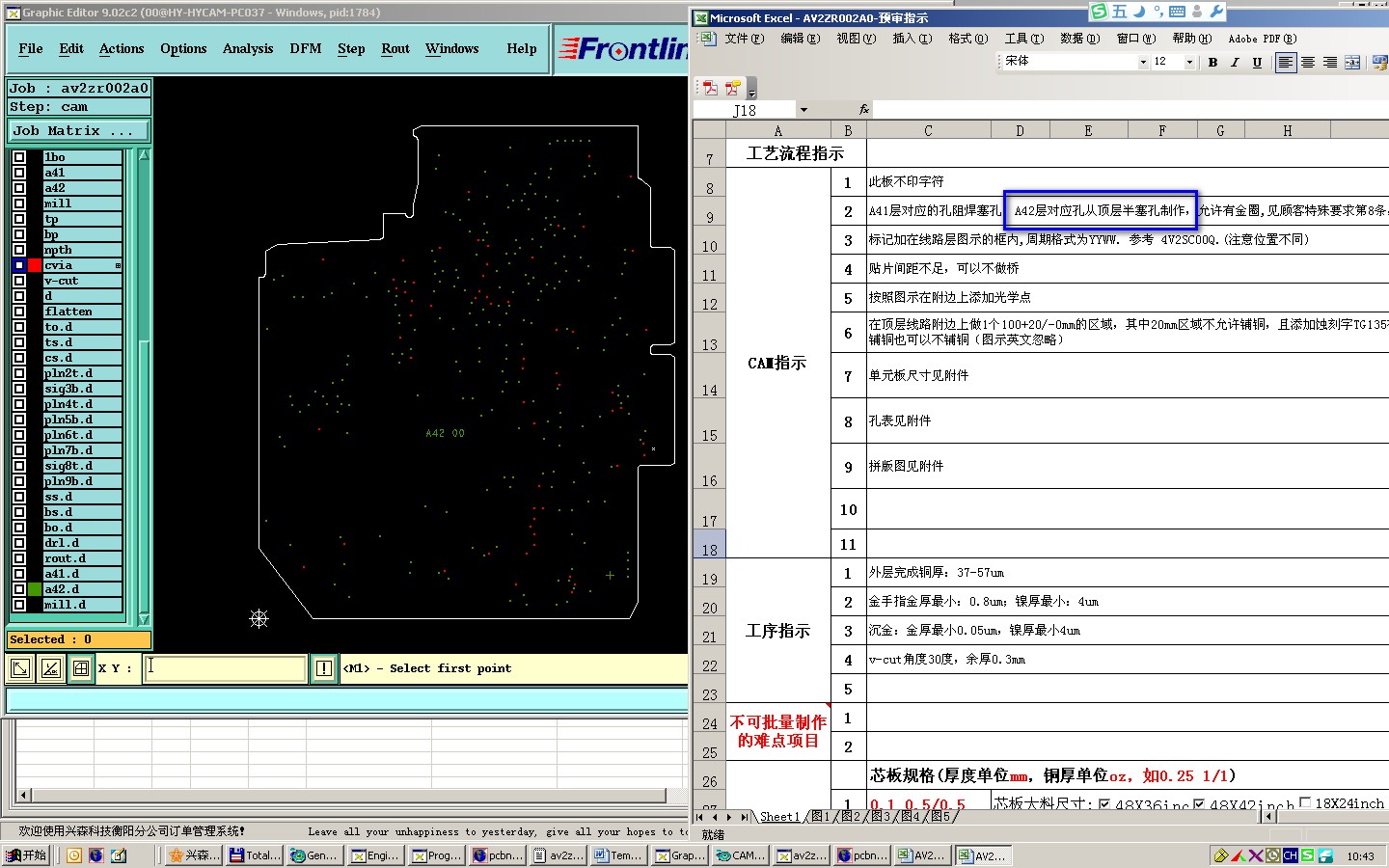The height and width of the screenshot is (868, 1389).
Task: Open the DFM menu in Graphic Editor
Action: (306, 48)
